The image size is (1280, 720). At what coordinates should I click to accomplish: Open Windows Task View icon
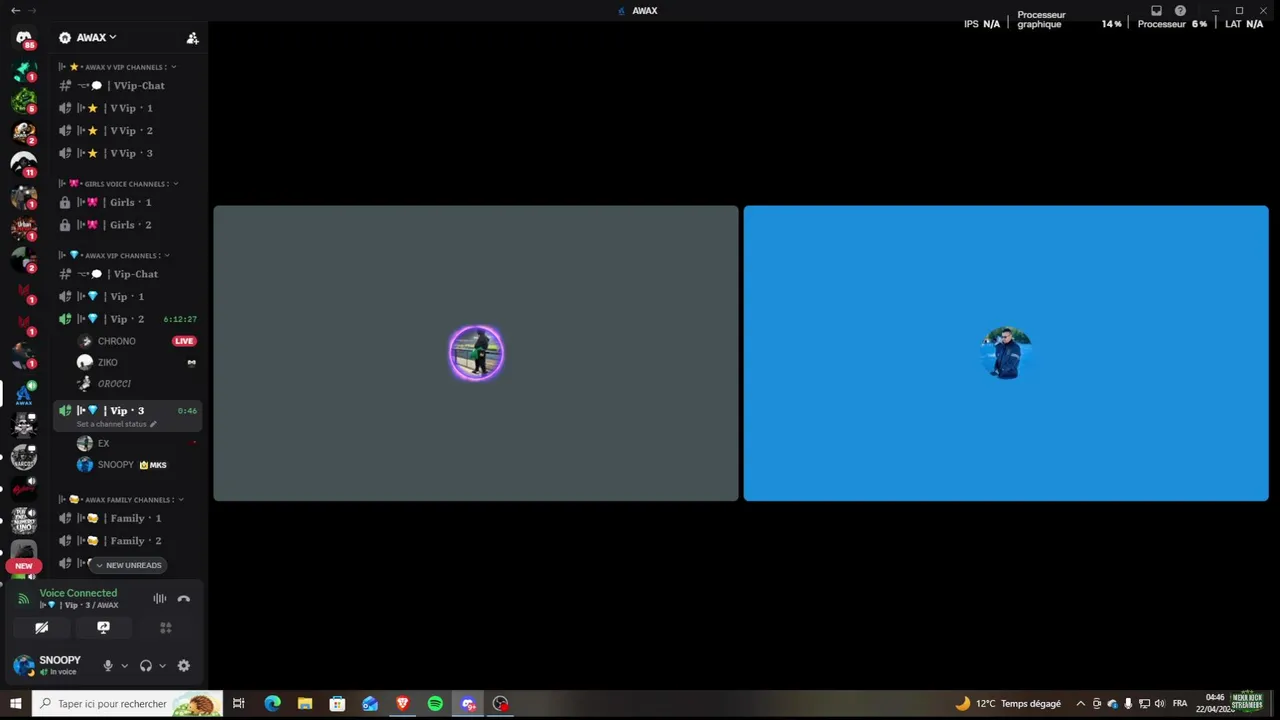pos(239,704)
